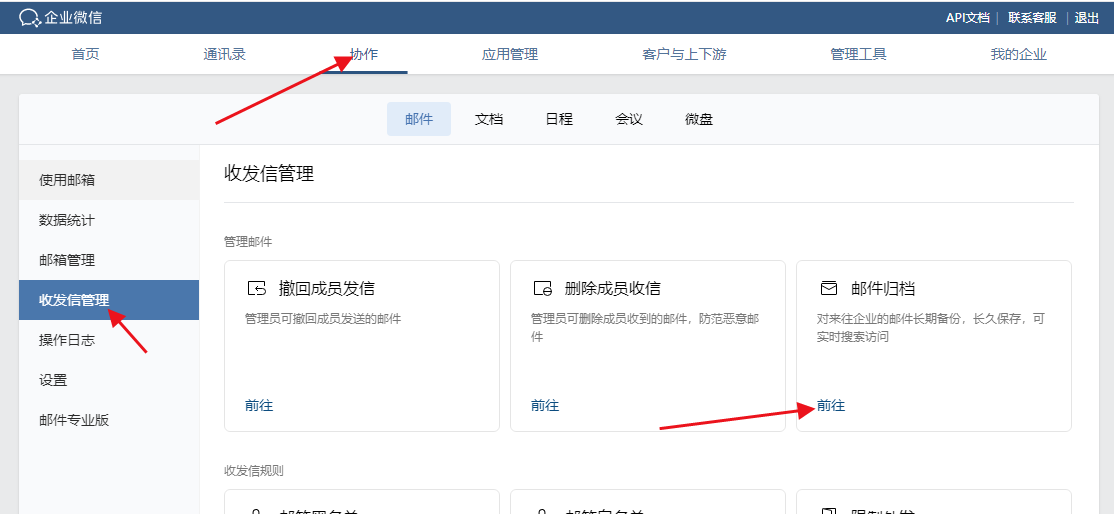
Task: Go to the 管理工具 tab
Action: (858, 54)
